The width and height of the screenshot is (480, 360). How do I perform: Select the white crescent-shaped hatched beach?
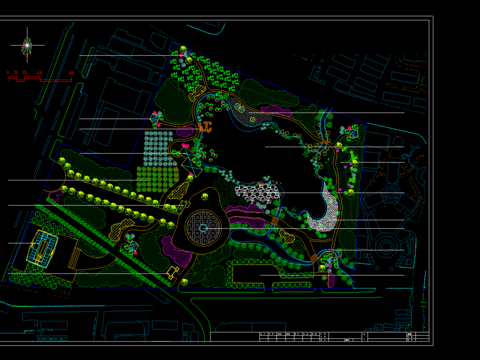tap(324, 211)
